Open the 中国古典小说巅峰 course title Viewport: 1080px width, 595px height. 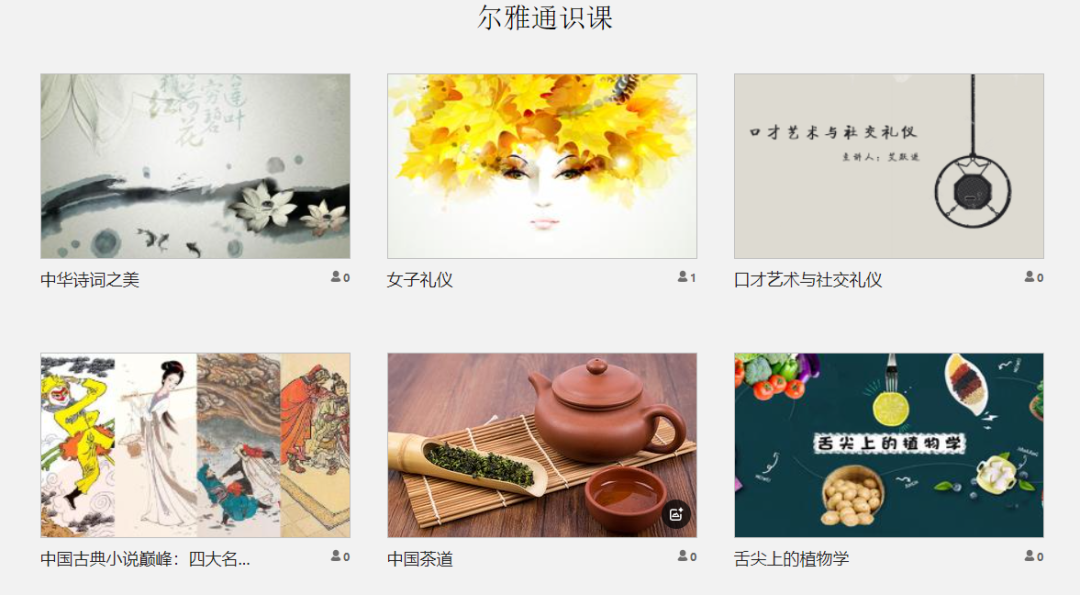(145, 559)
